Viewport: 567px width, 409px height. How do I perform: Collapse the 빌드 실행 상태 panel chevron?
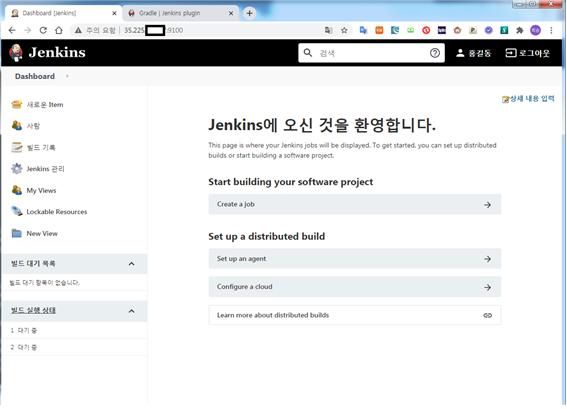click(x=132, y=311)
